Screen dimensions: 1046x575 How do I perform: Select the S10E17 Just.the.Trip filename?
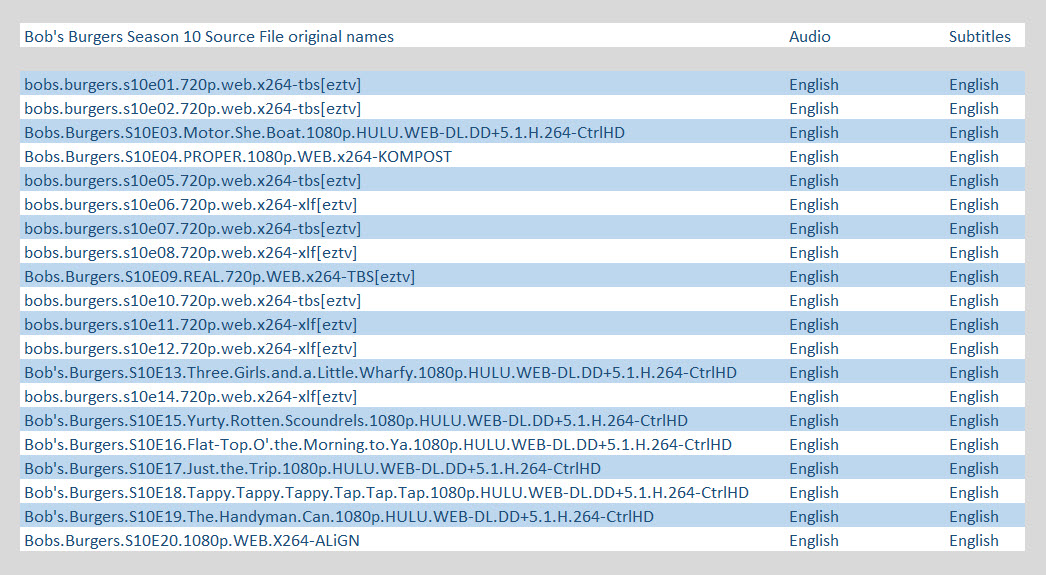point(312,469)
